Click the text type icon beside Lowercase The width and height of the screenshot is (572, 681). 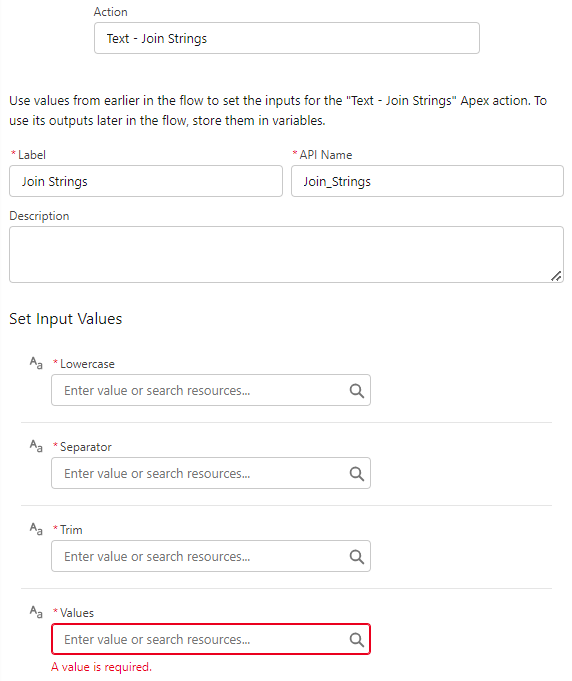coord(36,363)
